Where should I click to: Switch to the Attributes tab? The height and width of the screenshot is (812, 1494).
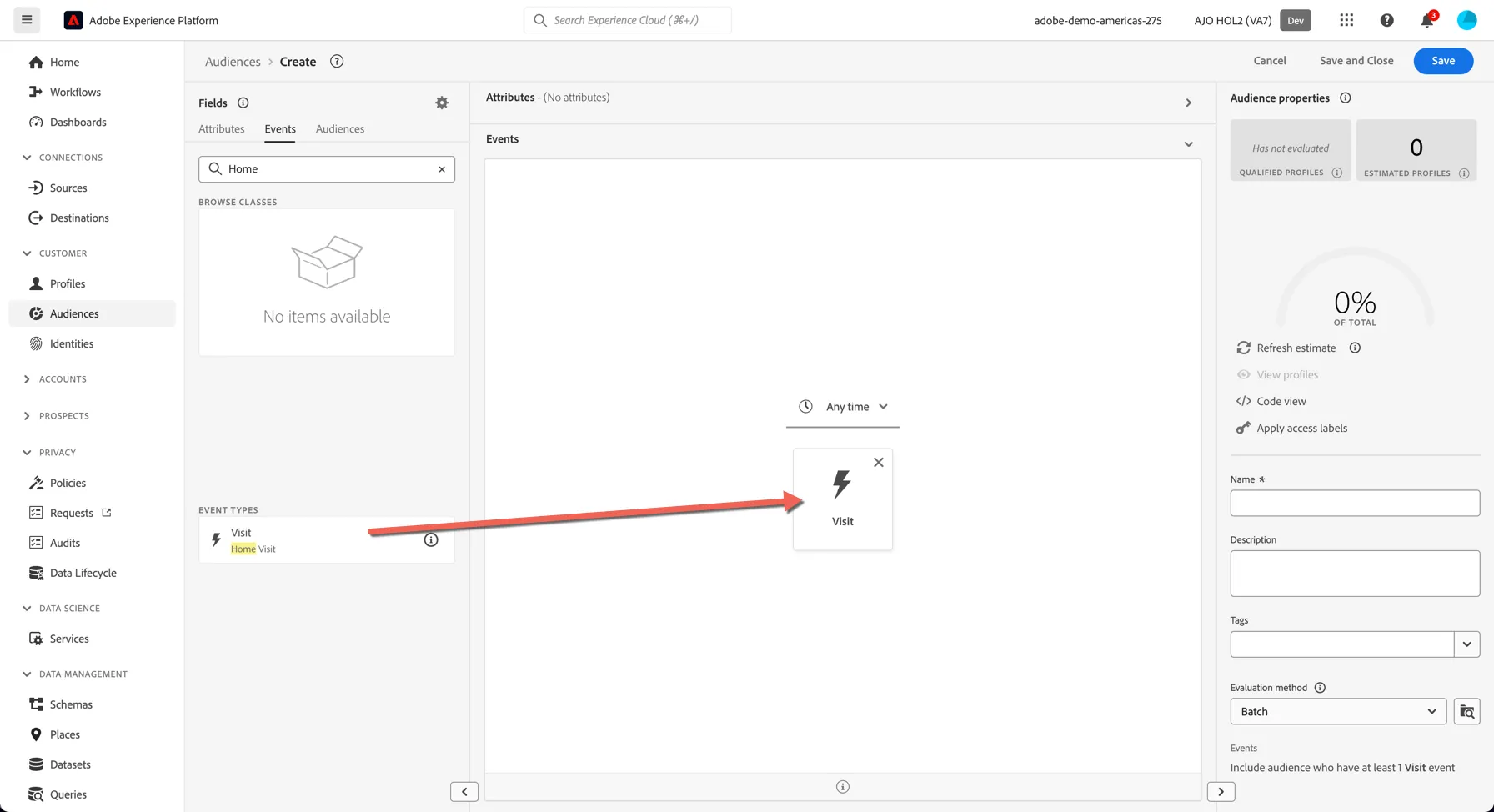click(x=222, y=129)
